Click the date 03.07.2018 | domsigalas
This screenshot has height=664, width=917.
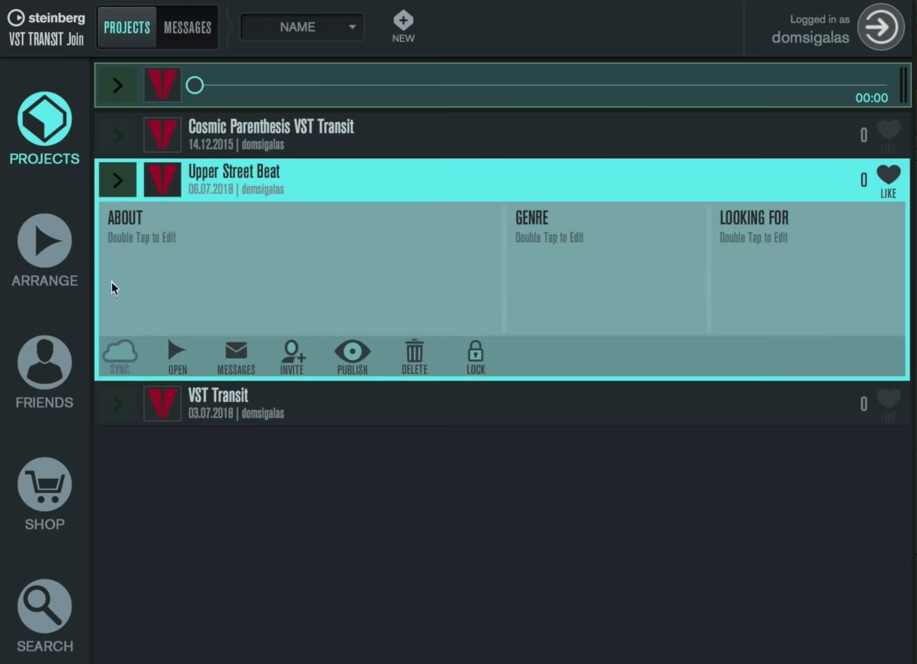236,414
